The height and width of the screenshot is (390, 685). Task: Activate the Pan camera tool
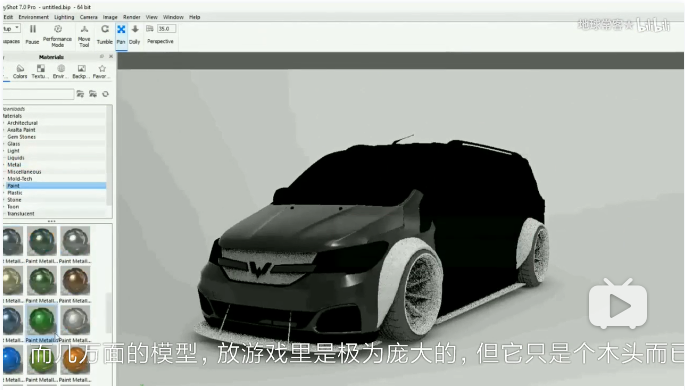pos(121,35)
